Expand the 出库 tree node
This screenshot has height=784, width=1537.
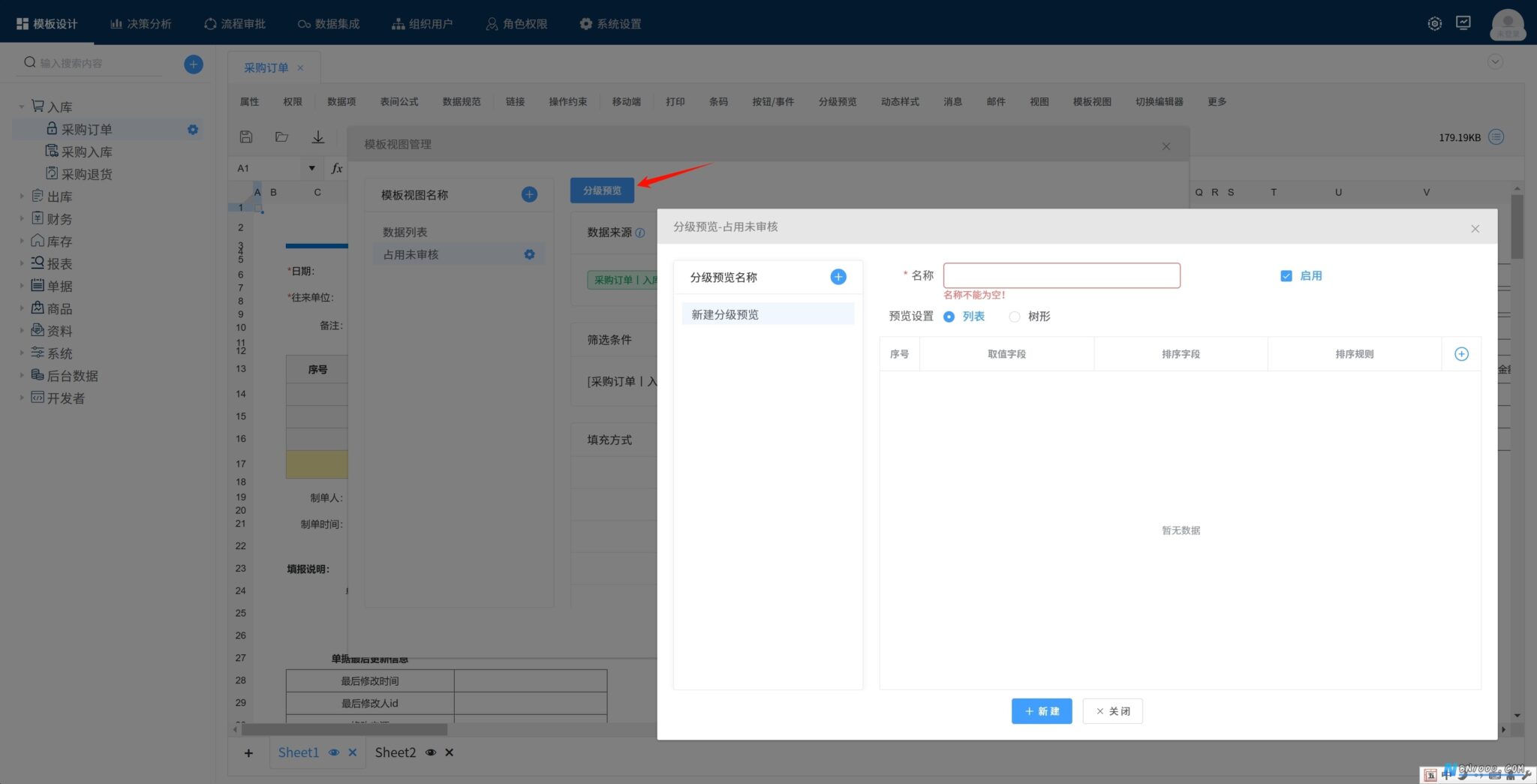(22, 197)
